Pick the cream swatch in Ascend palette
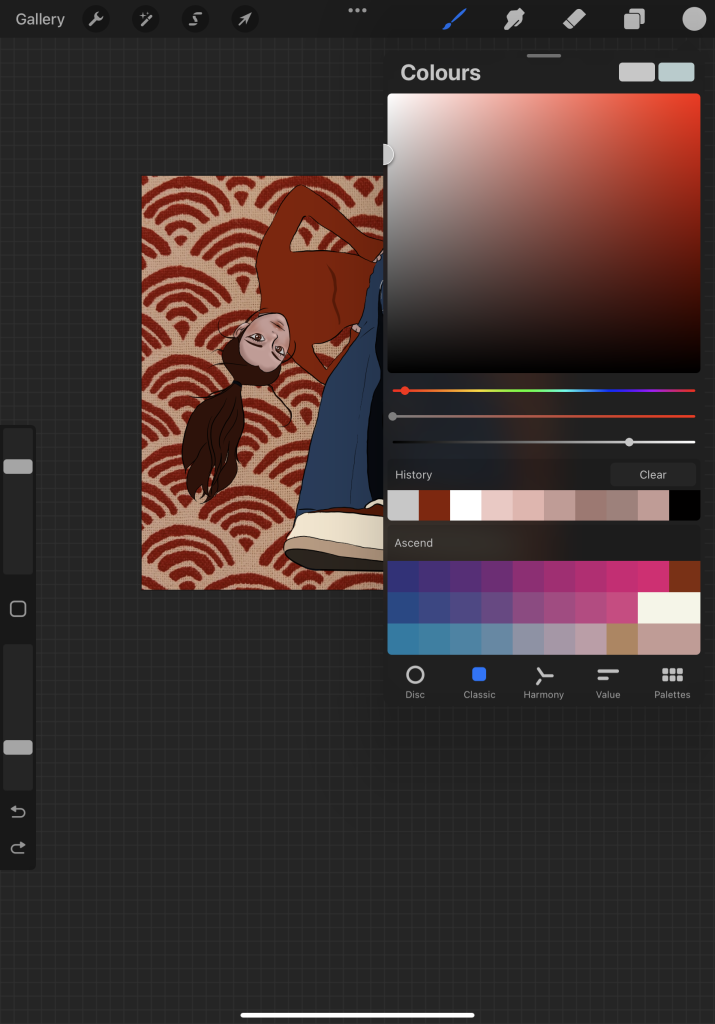 (669, 608)
